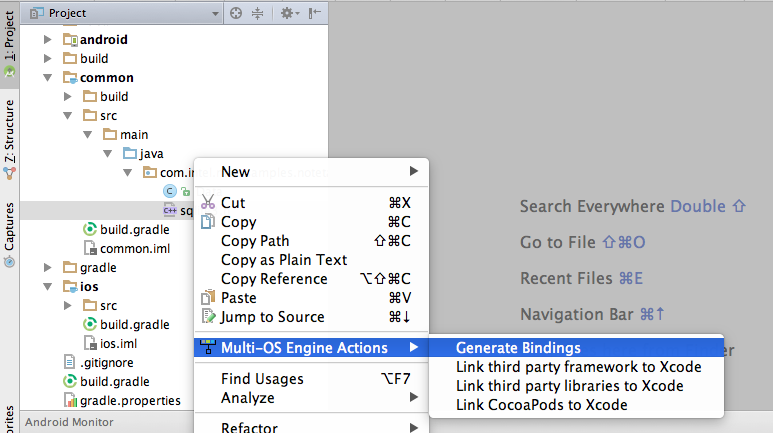
Task: Open the gear settings icon in Project panel
Action: 290,13
